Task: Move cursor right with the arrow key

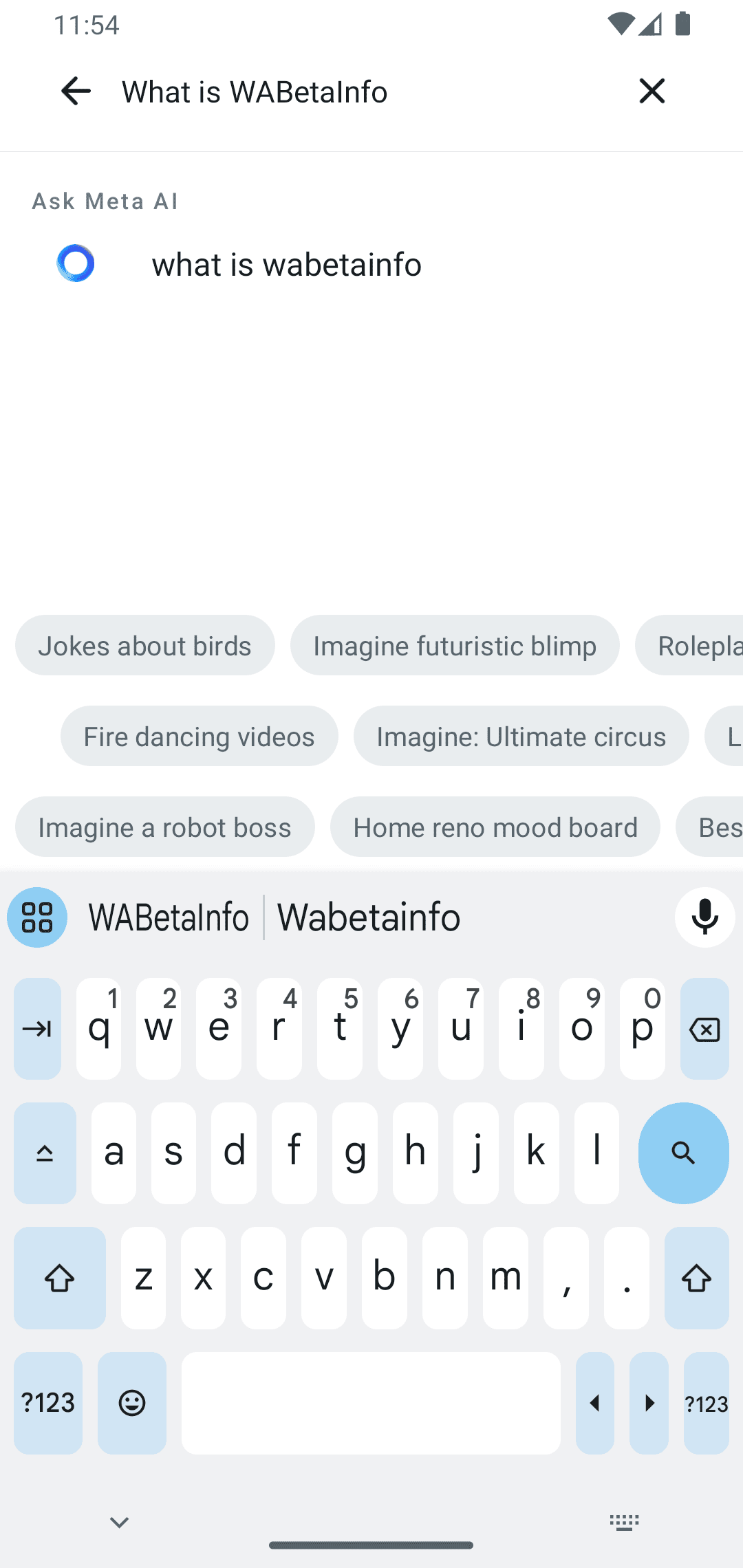Action: [x=649, y=1403]
